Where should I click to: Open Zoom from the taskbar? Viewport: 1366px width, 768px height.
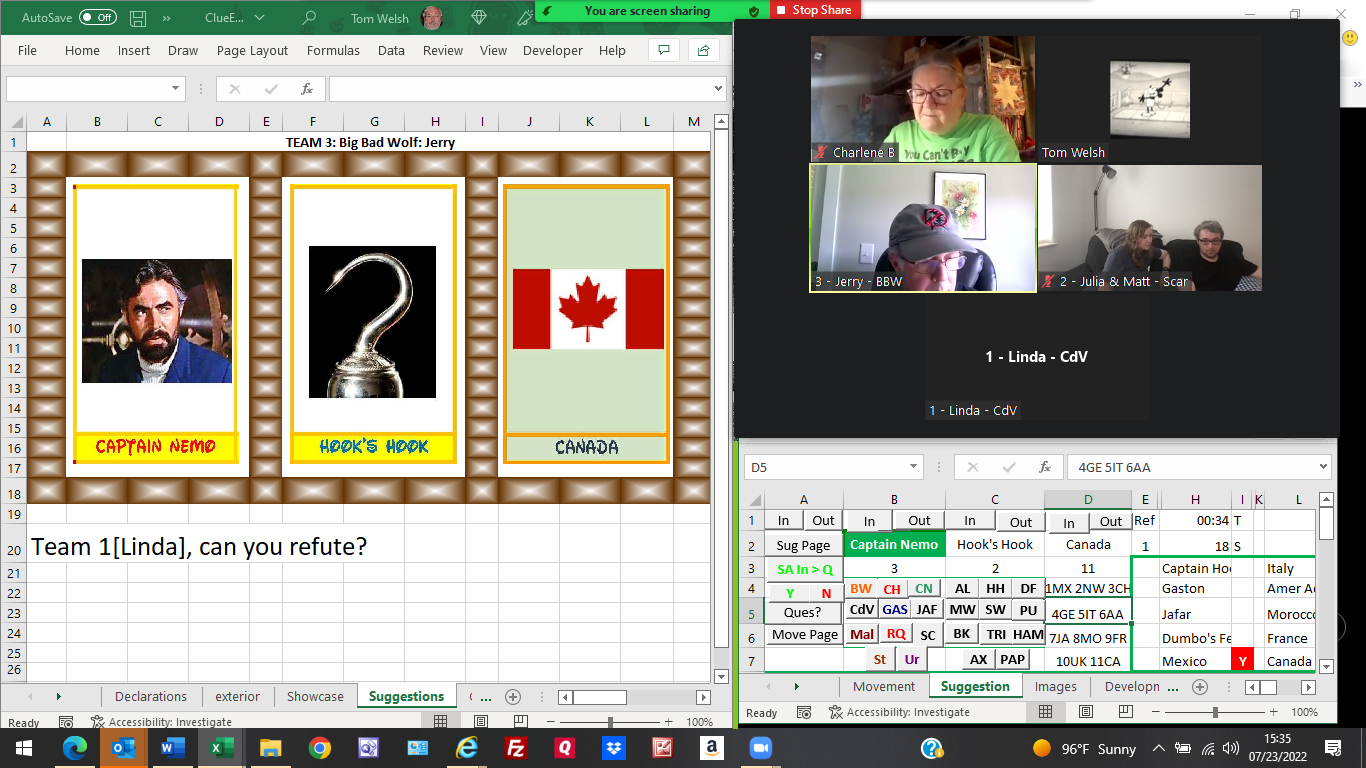pyautogui.click(x=761, y=748)
